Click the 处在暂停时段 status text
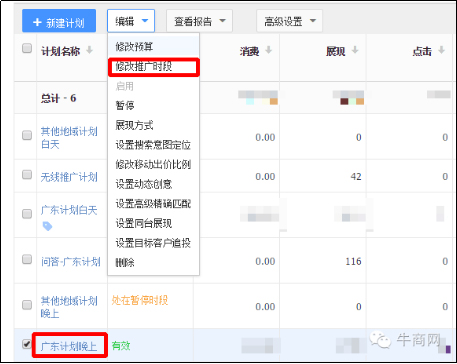 (x=140, y=300)
